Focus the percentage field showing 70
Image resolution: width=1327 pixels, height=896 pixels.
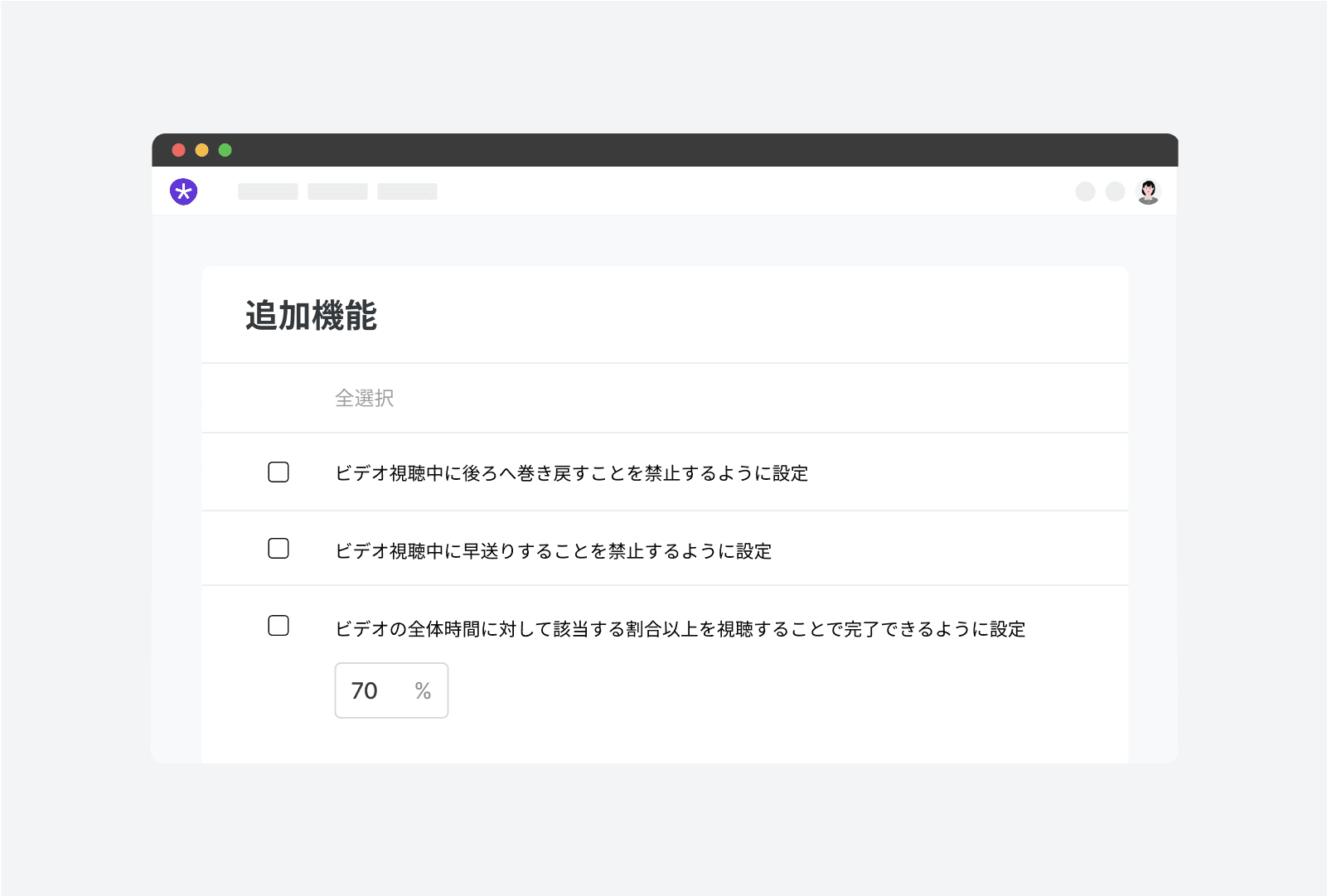coord(369,690)
